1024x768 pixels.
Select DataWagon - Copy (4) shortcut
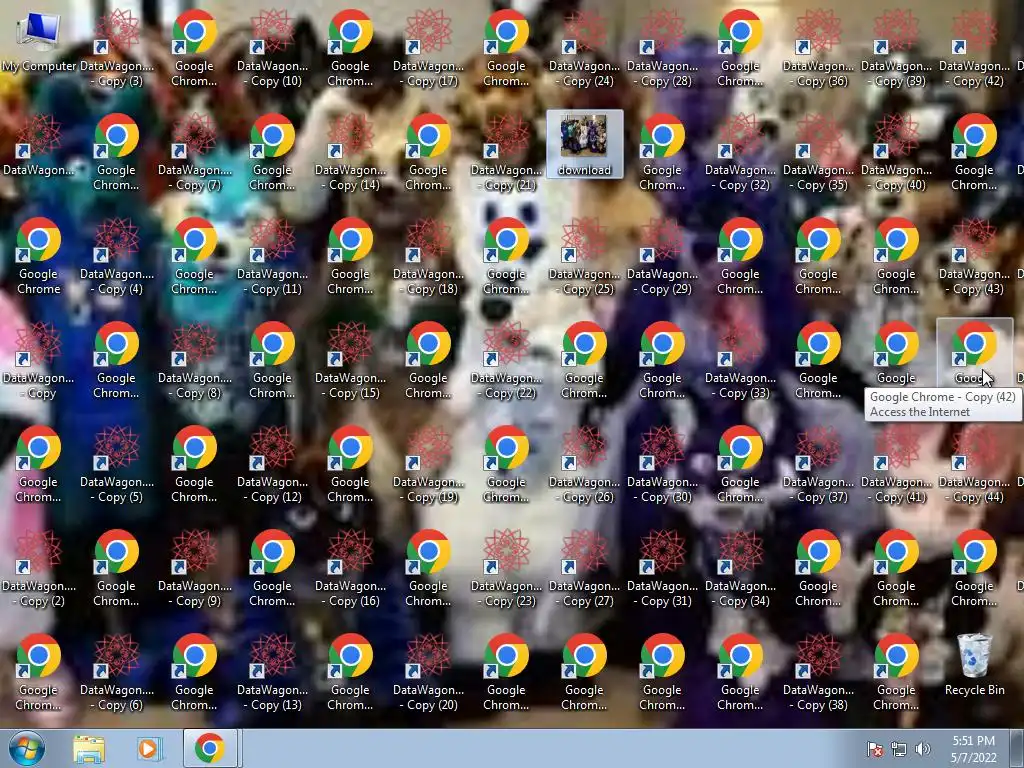click(117, 255)
